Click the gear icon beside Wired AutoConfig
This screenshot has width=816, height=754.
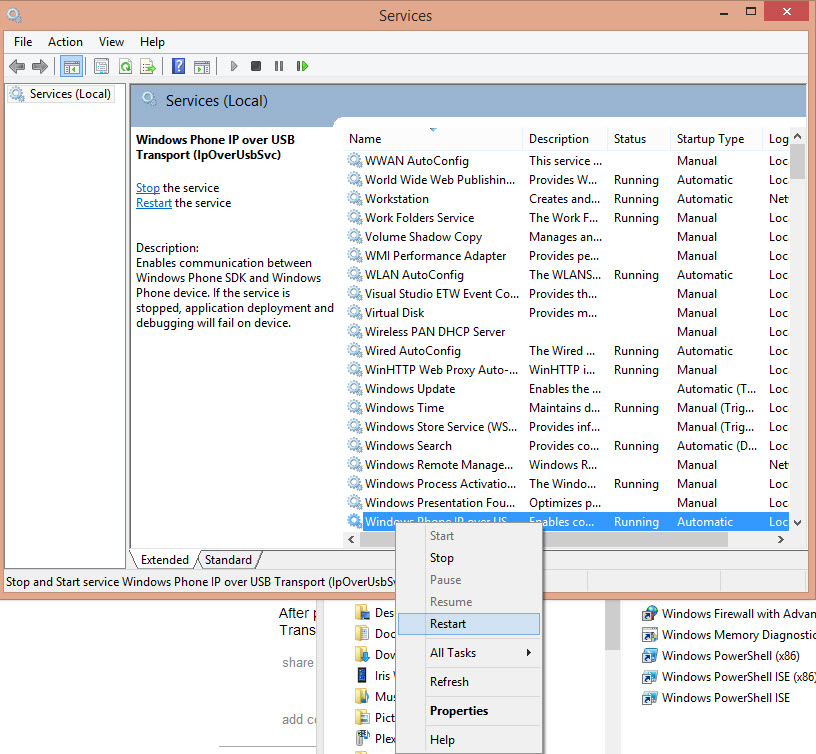pos(354,350)
